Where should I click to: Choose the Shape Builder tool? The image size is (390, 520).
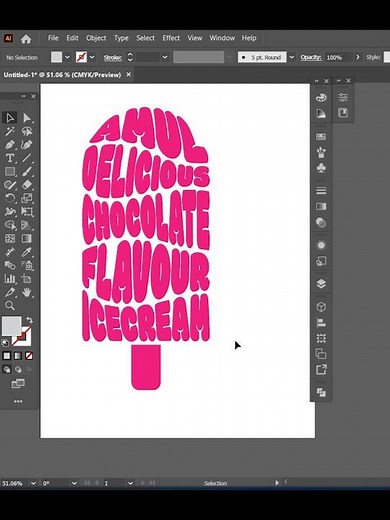click(x=10, y=225)
